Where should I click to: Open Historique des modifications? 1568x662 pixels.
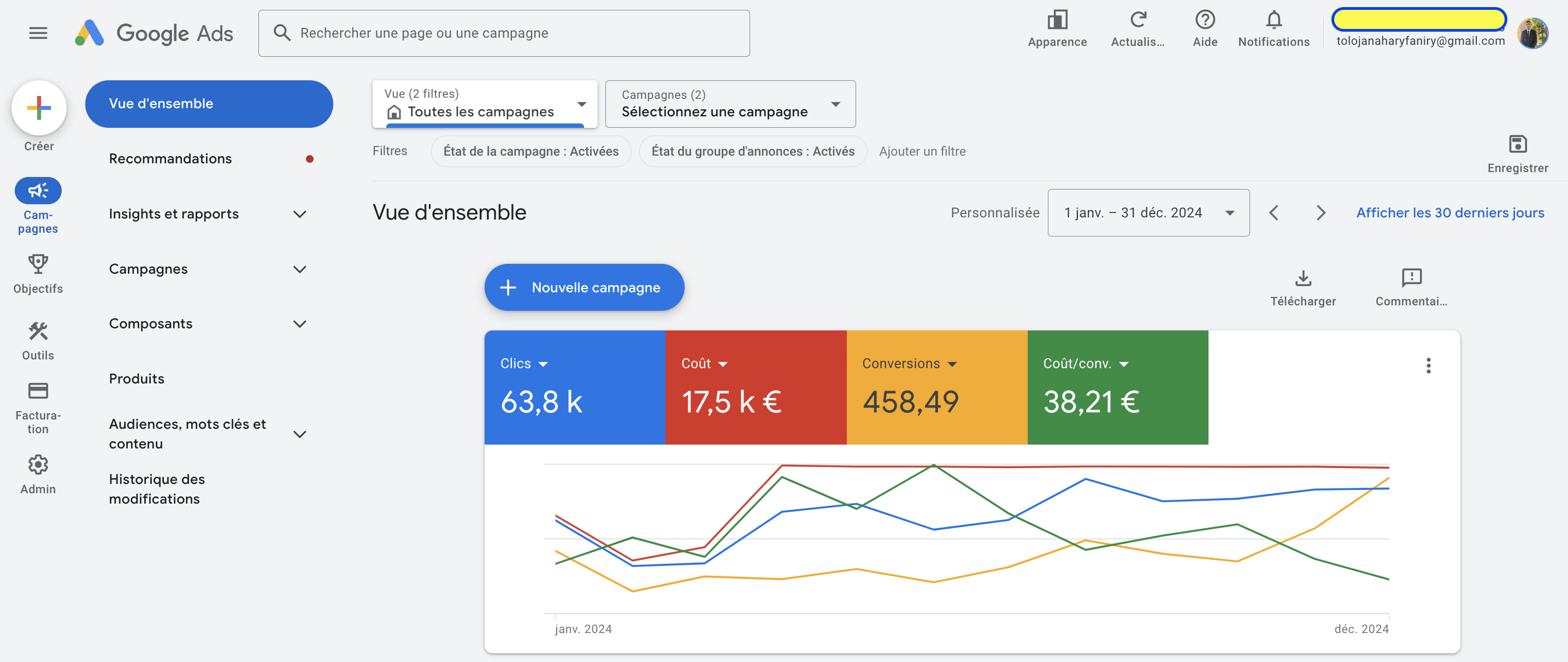pos(157,489)
